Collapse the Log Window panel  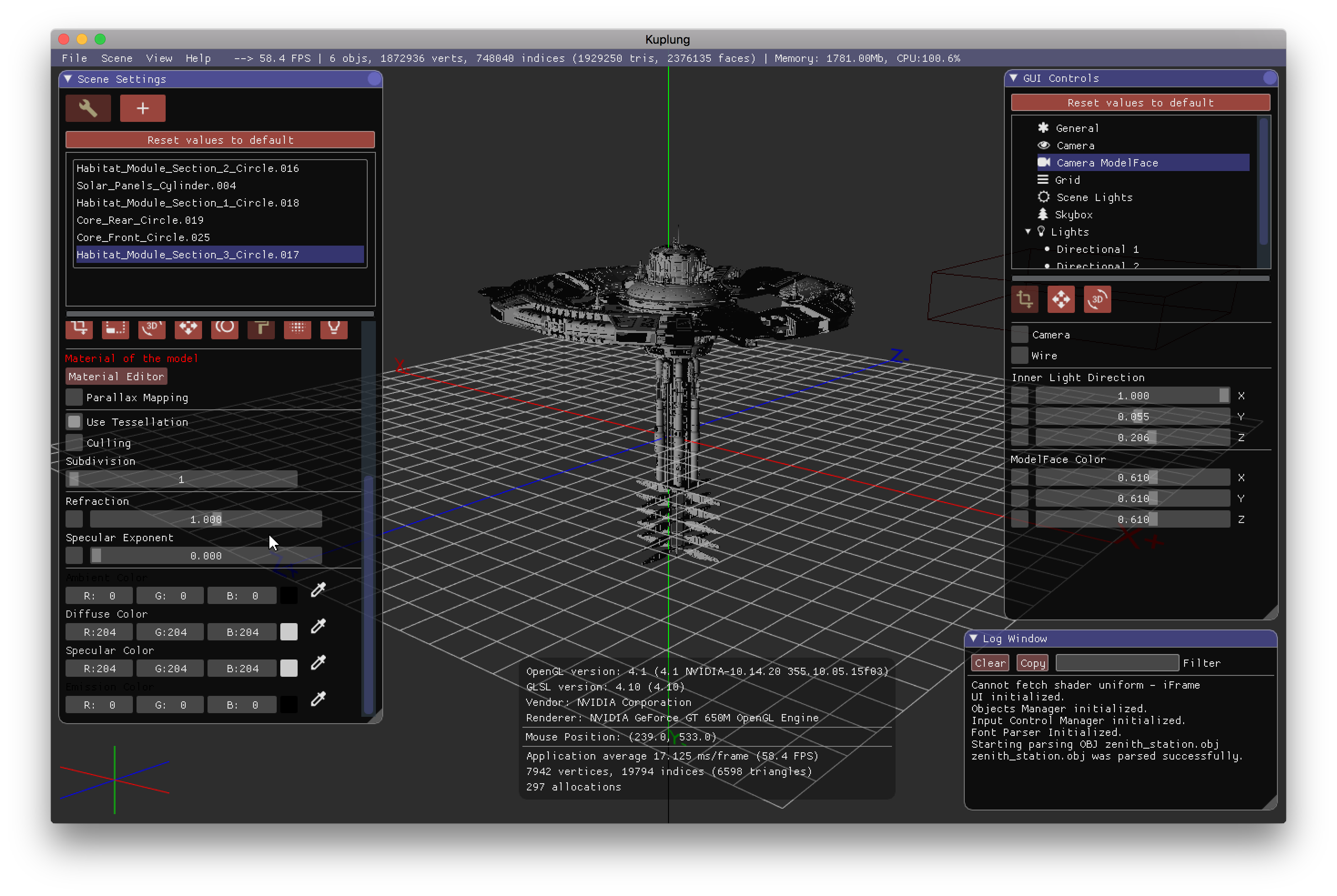(973, 638)
